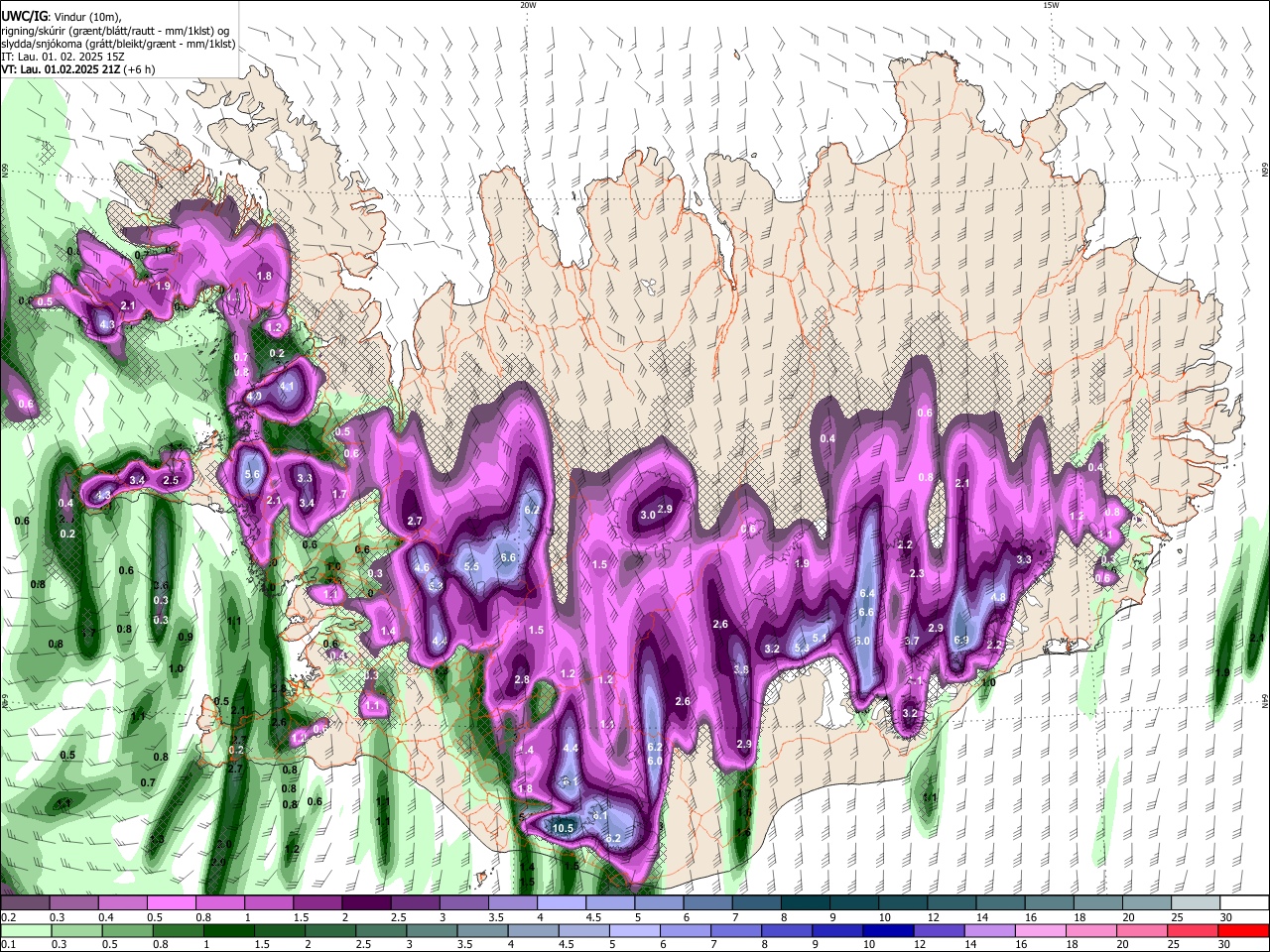Select the palest green 0.1 swatch in bottom legend row
The width and height of the screenshot is (1270, 952).
pos(26,931)
